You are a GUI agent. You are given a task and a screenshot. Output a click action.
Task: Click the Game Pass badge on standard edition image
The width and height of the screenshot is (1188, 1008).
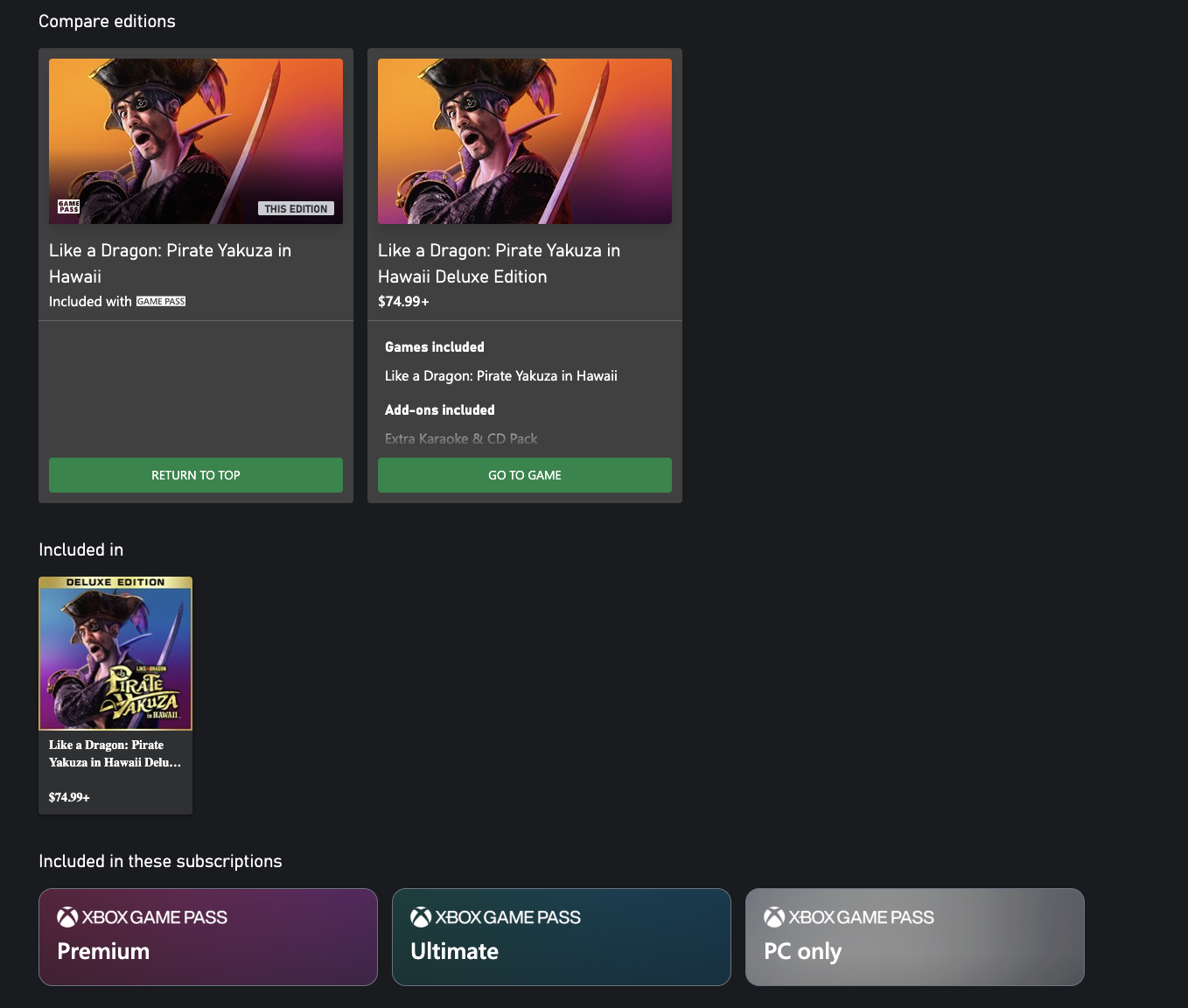68,206
